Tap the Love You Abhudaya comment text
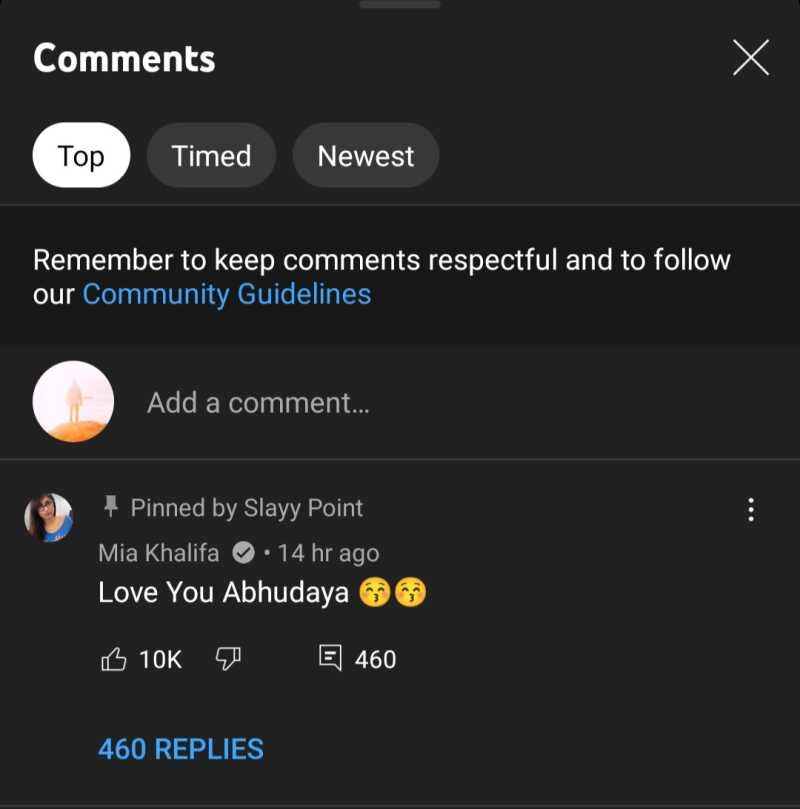Viewport: 800px width, 809px height. [x=223, y=592]
